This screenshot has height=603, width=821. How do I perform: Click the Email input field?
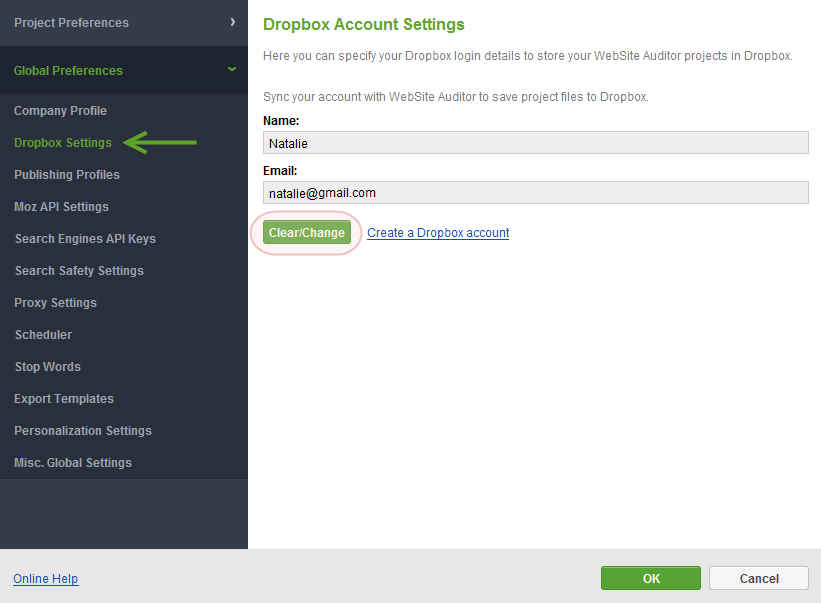coord(536,193)
